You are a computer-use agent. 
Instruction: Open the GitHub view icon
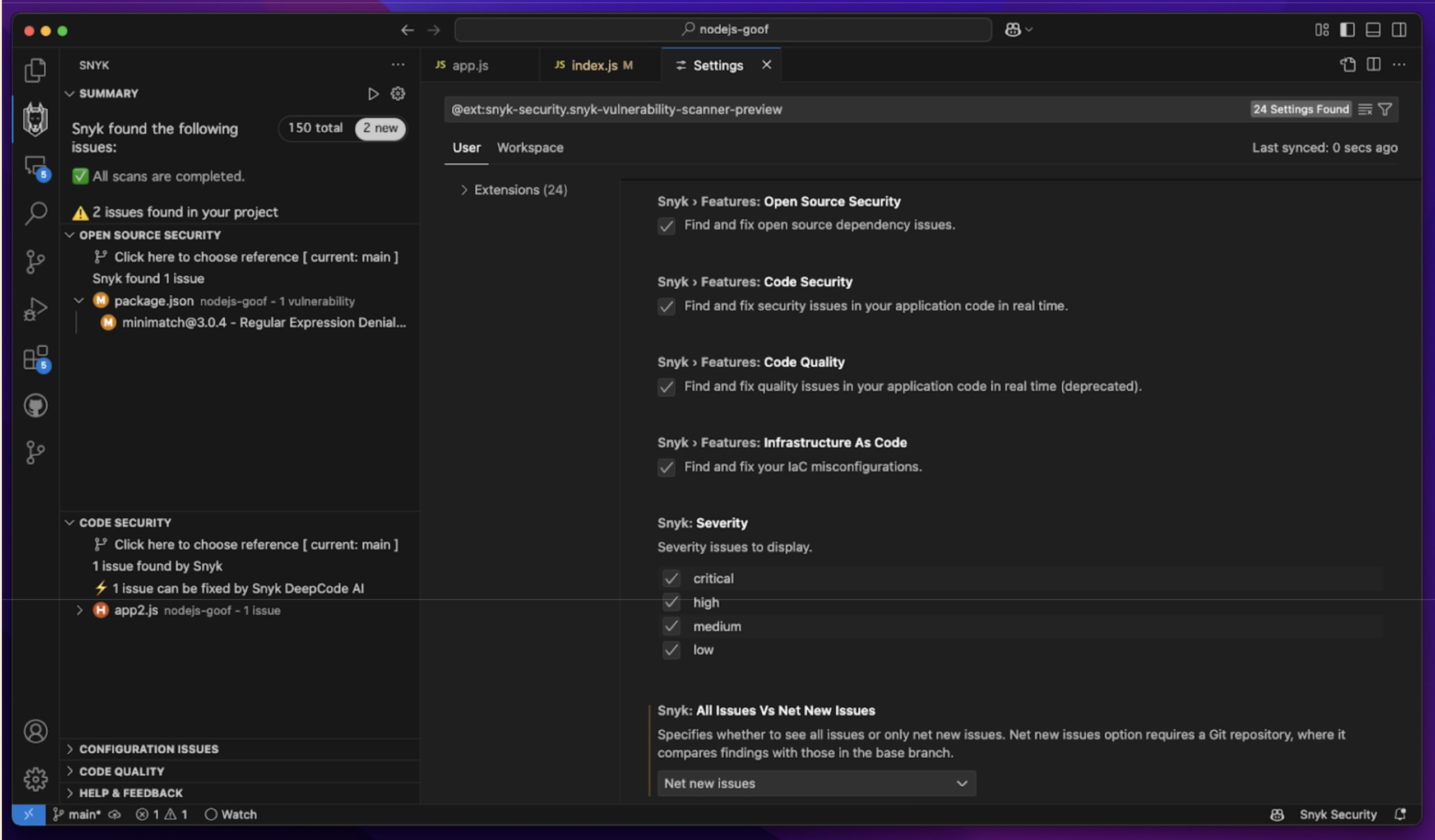[35, 406]
